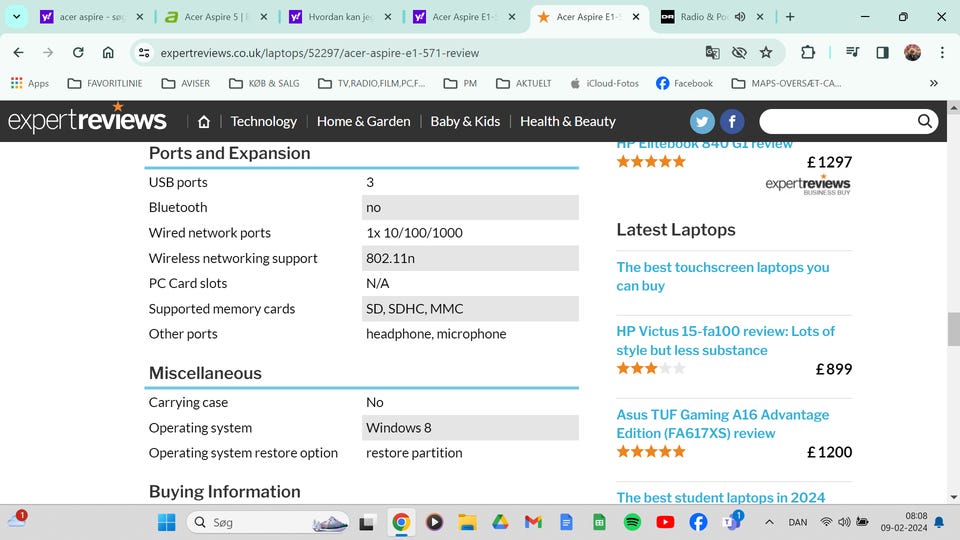Image resolution: width=960 pixels, height=540 pixels.
Task: Open Spotify from the taskbar
Action: (x=632, y=522)
